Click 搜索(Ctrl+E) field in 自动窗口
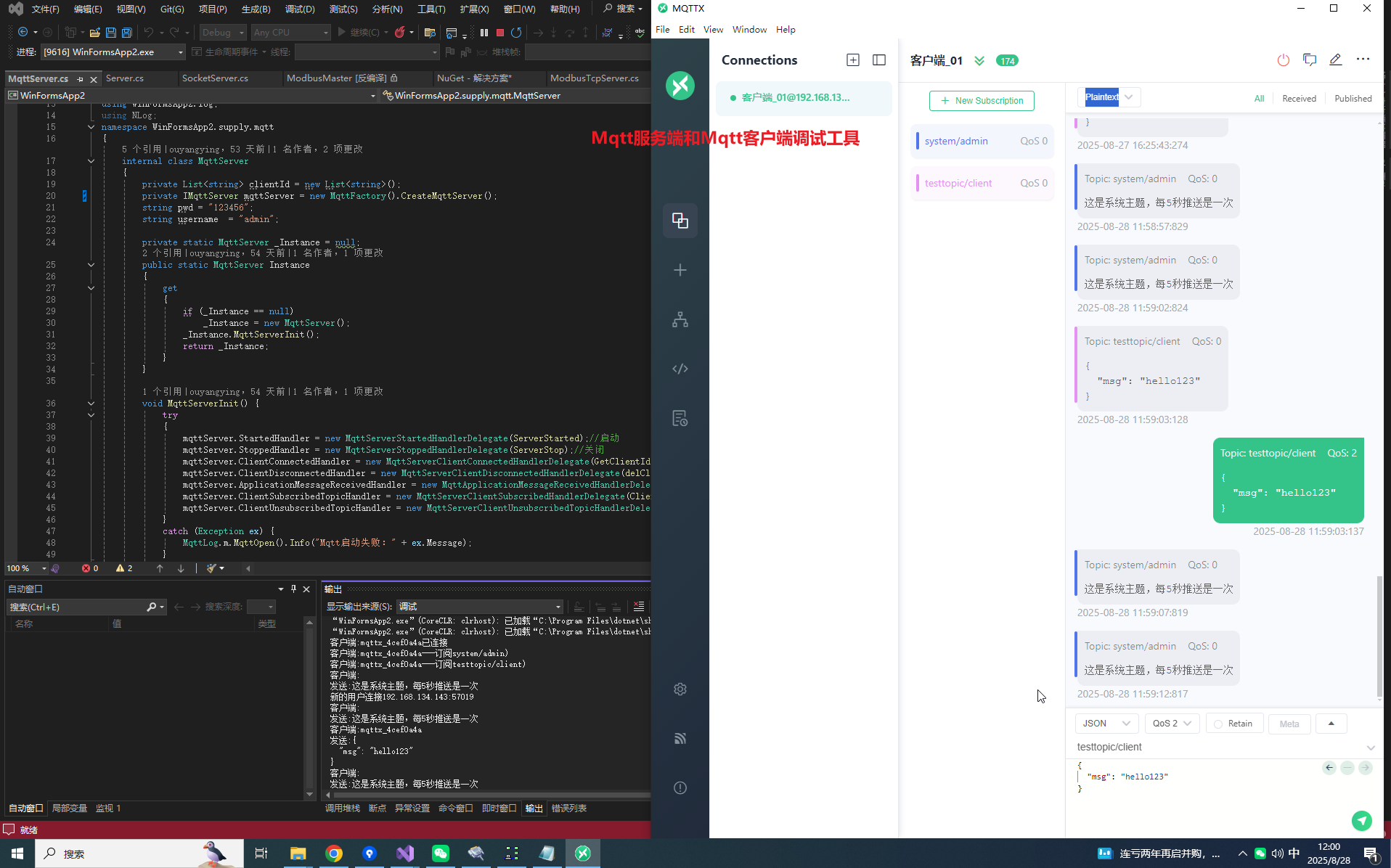This screenshot has height=868, width=1391. click(77, 607)
